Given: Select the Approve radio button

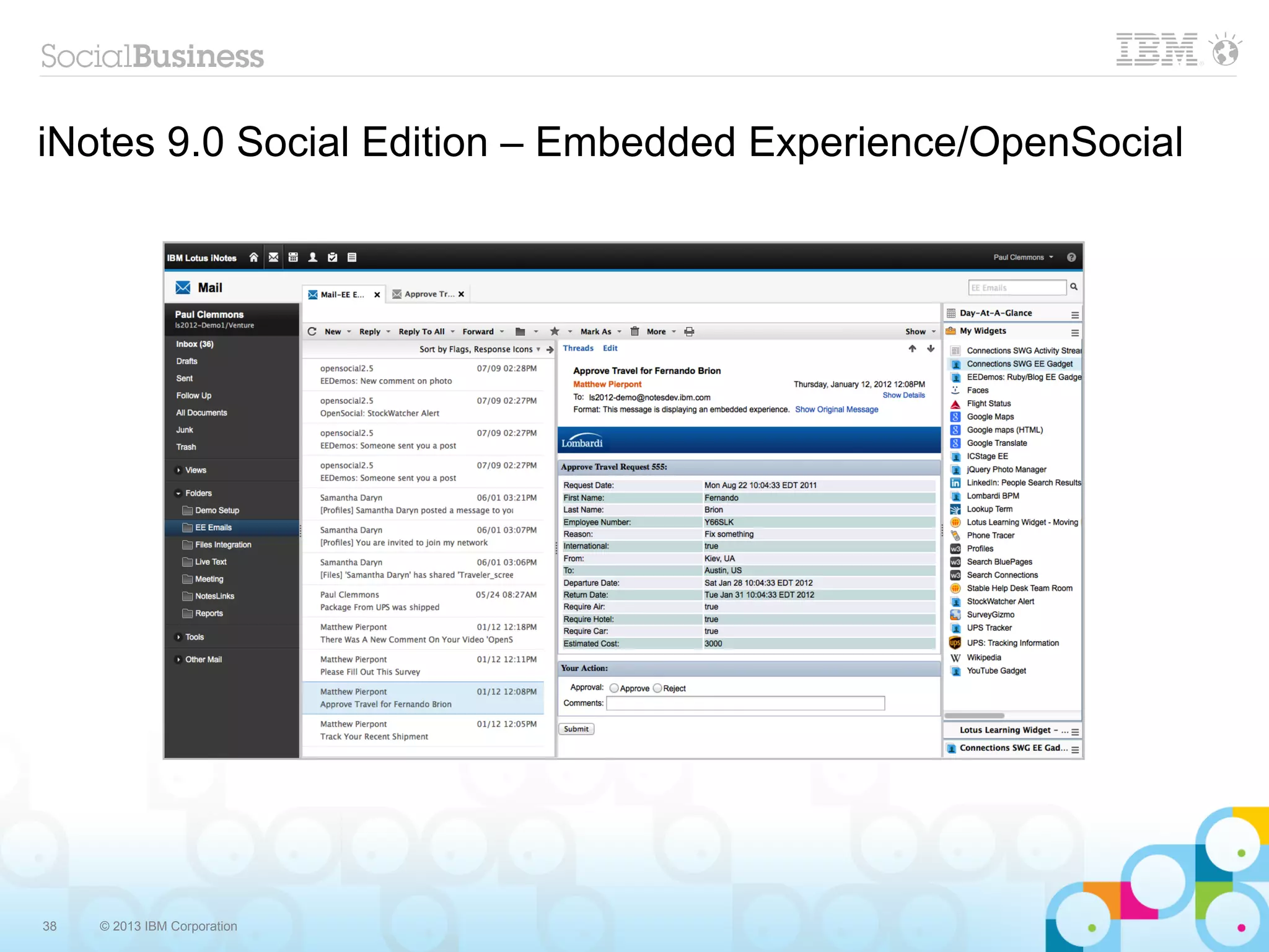Looking at the screenshot, I should pos(614,688).
